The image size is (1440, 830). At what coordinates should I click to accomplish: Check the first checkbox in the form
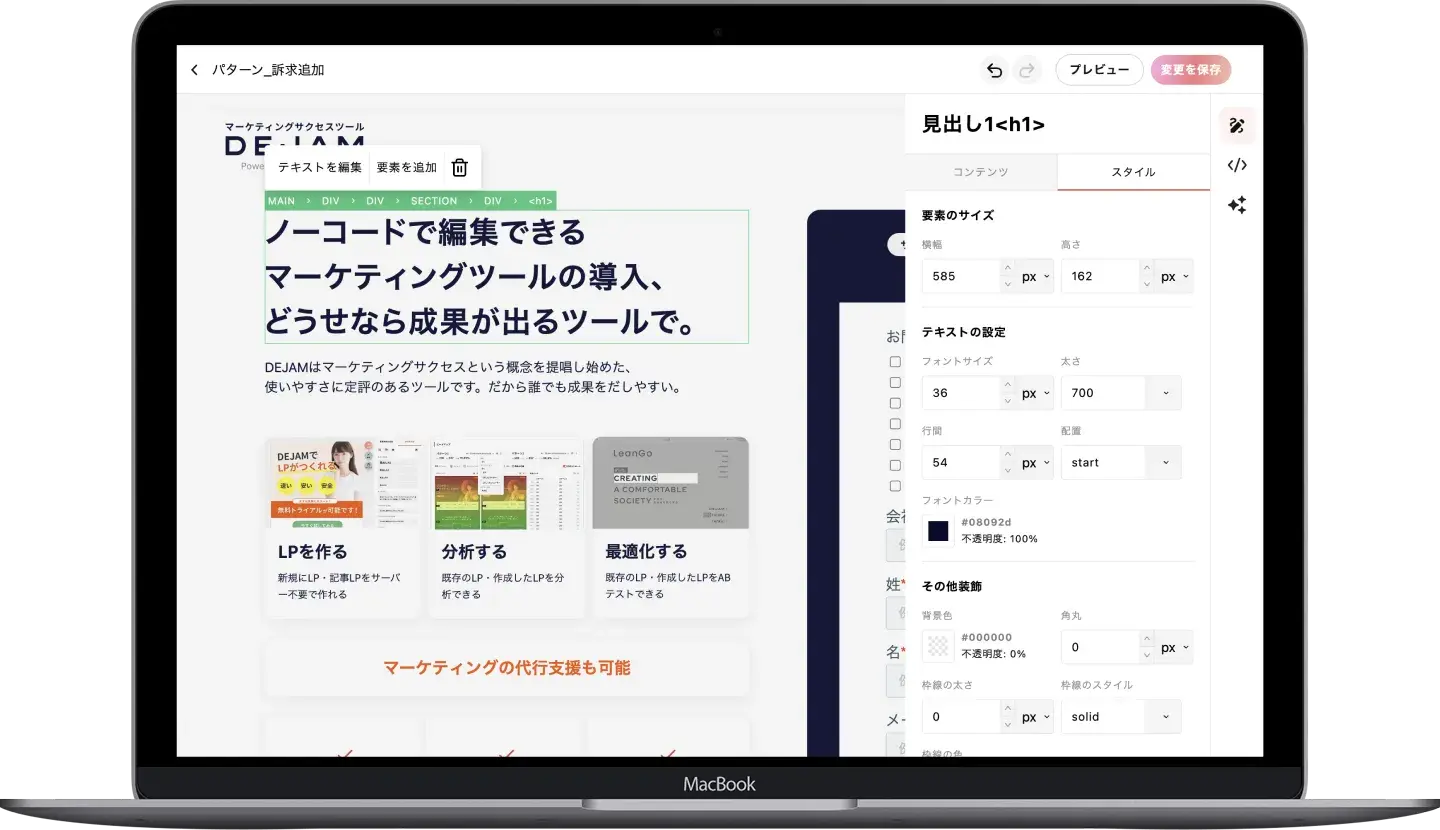[895, 362]
